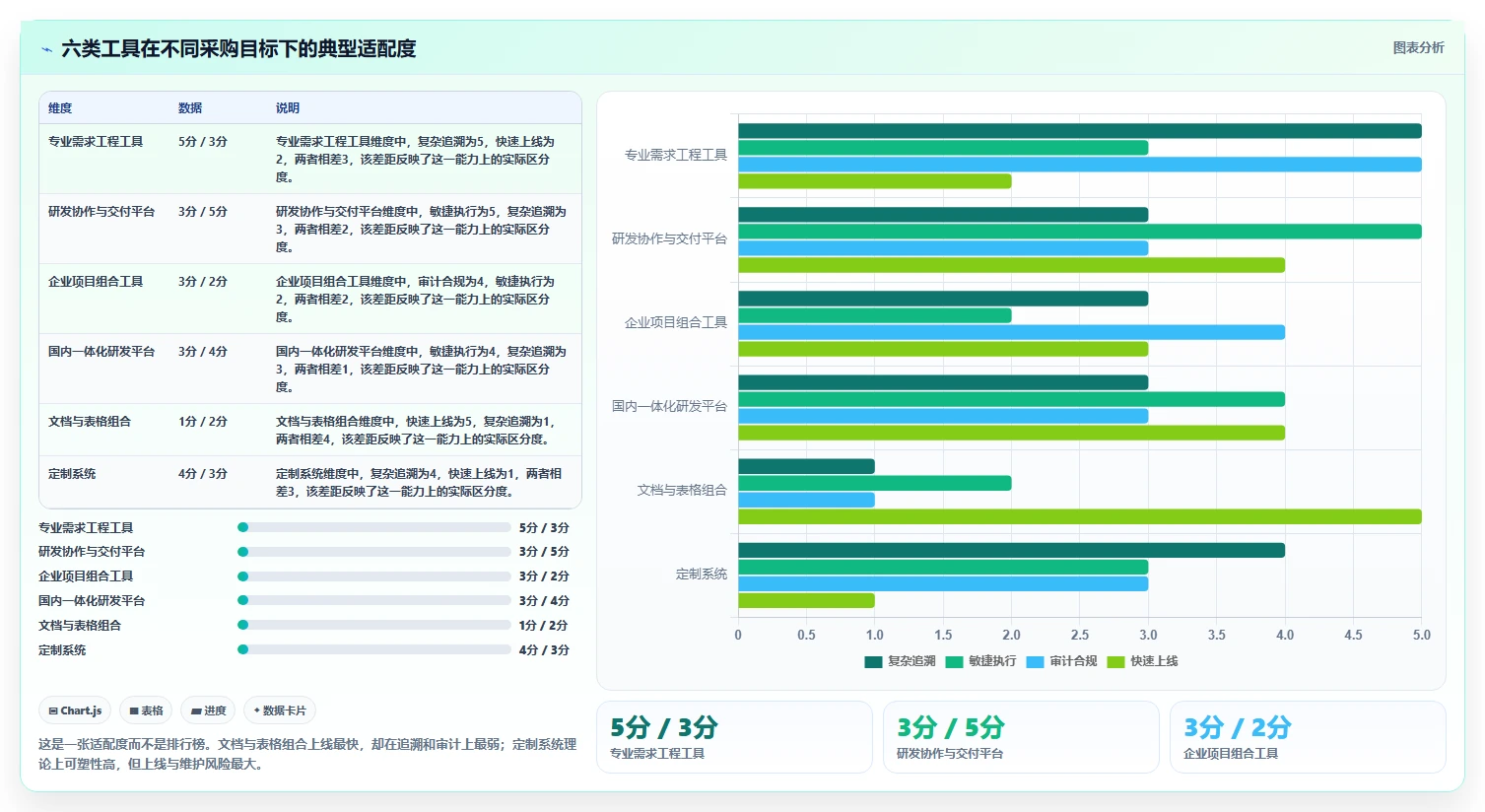1485x812 pixels.
Task: Click the 复杂追溯 bar for 定制系统
Action: coord(1011,550)
